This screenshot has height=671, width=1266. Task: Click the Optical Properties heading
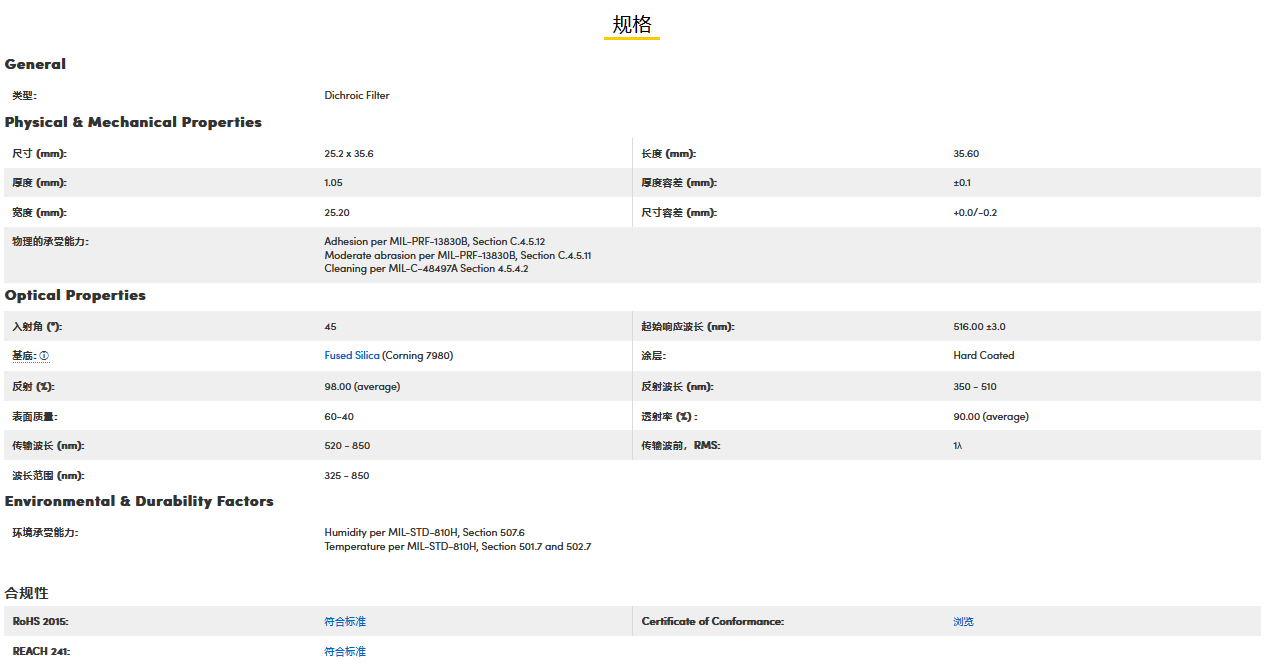75,295
